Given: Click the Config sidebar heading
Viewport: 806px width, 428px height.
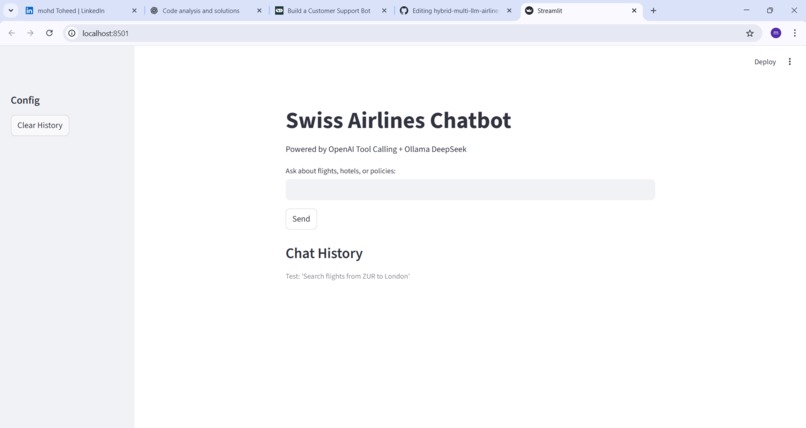Looking at the screenshot, I should click(25, 100).
